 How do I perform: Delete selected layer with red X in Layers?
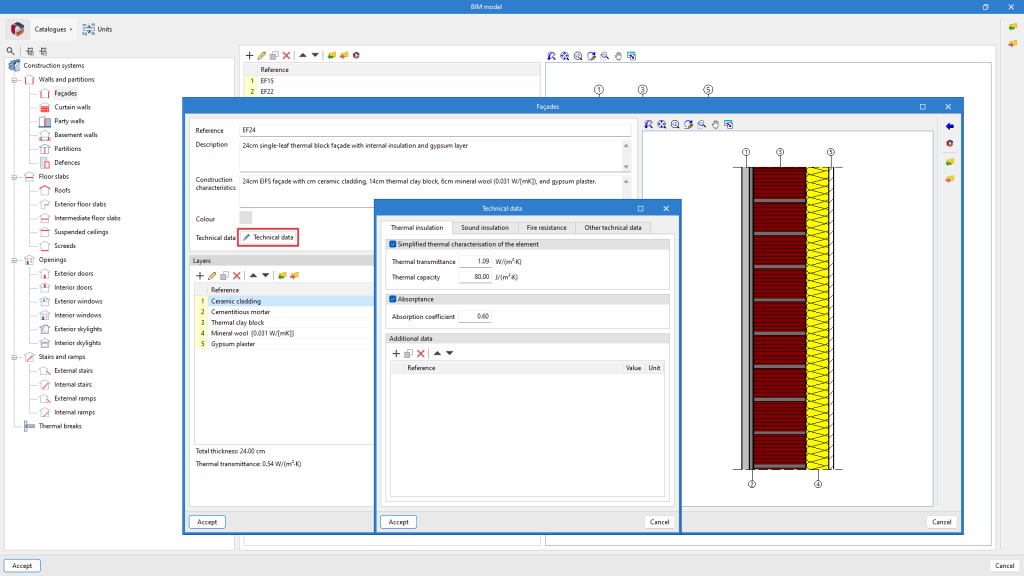237,275
